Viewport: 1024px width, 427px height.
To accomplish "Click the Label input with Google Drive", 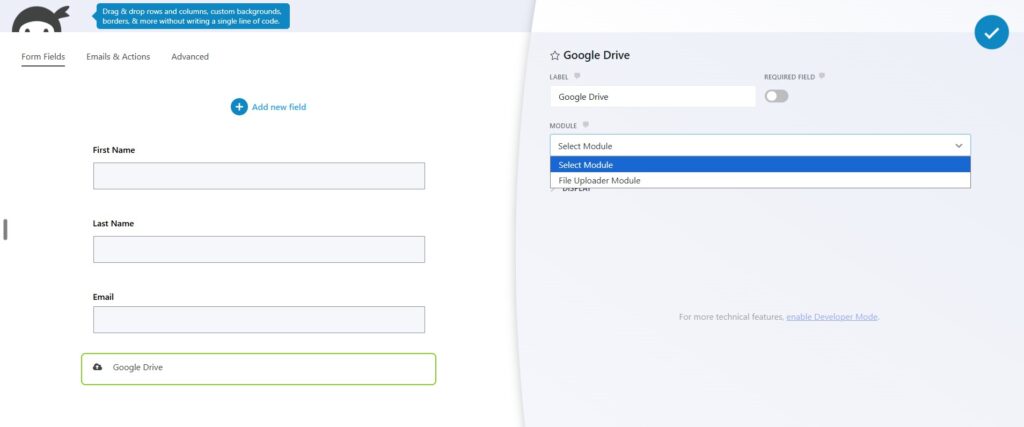I will 652,97.
